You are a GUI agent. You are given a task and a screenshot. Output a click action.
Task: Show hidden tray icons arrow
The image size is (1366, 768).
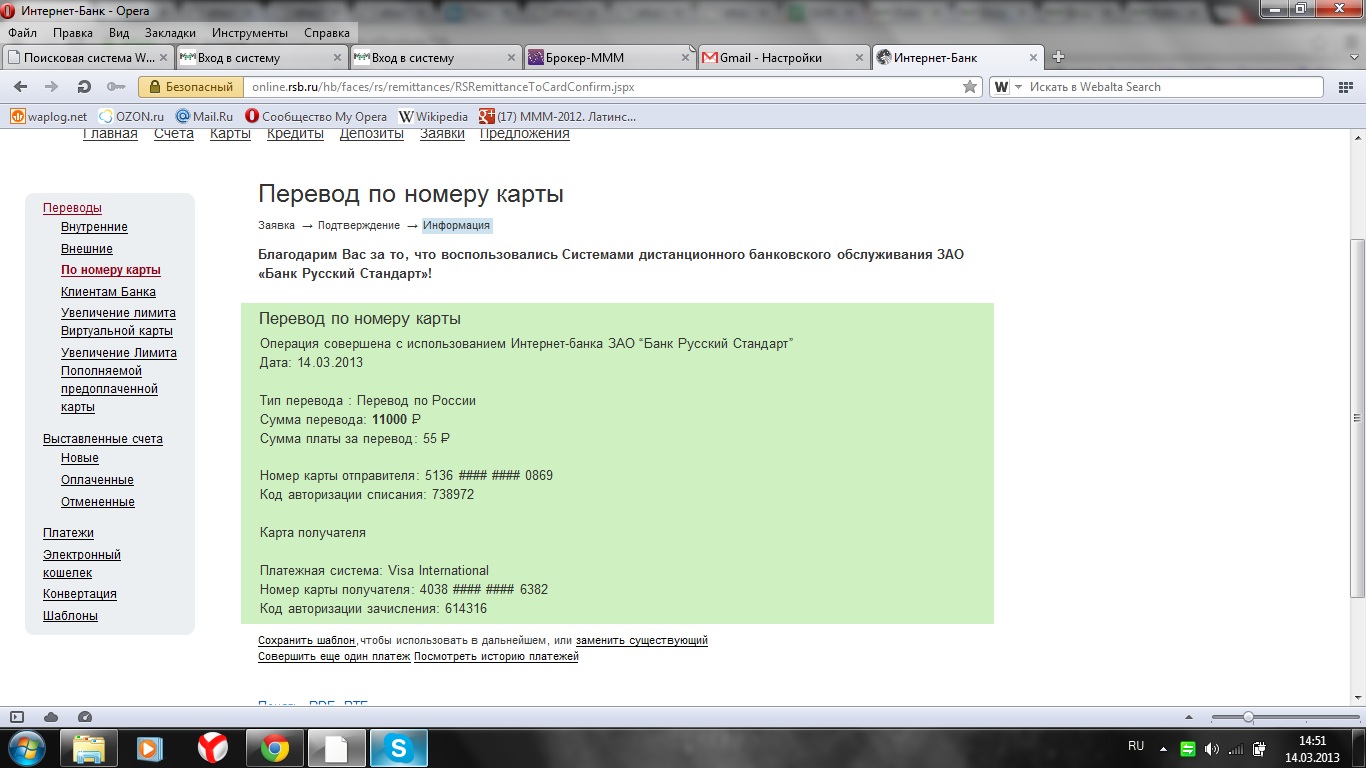pos(1163,748)
